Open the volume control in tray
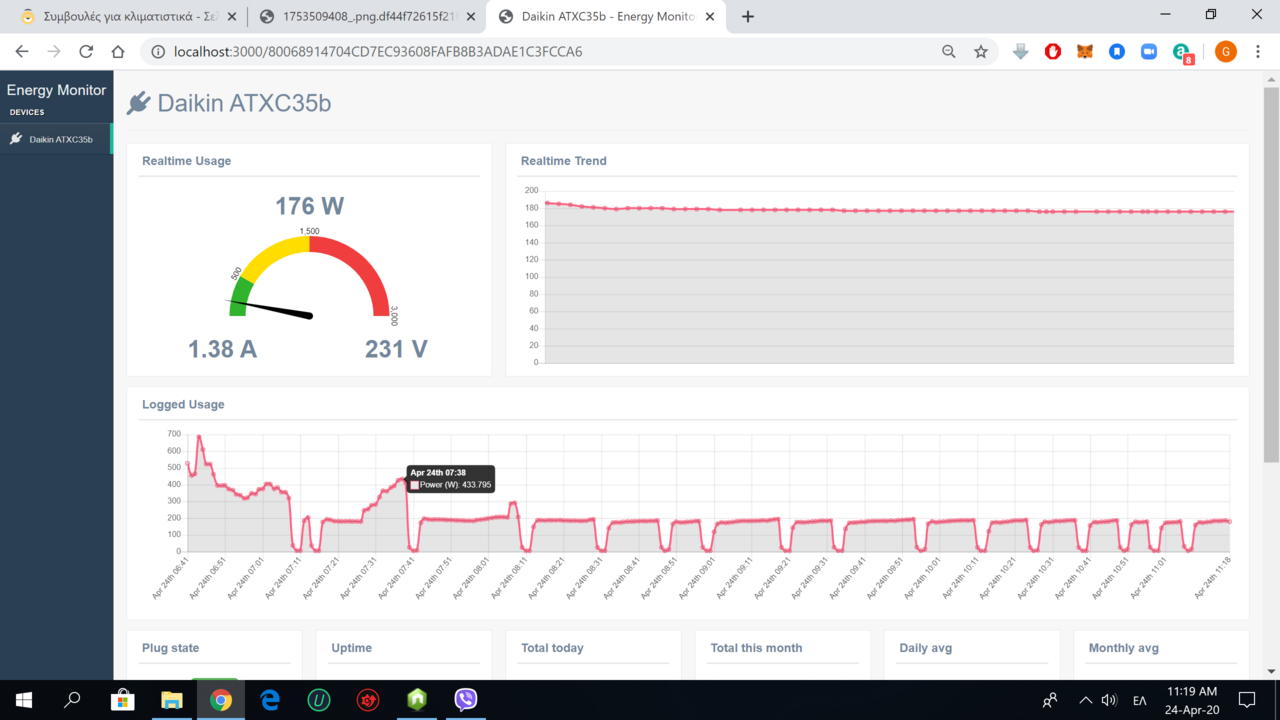 pos(1109,700)
